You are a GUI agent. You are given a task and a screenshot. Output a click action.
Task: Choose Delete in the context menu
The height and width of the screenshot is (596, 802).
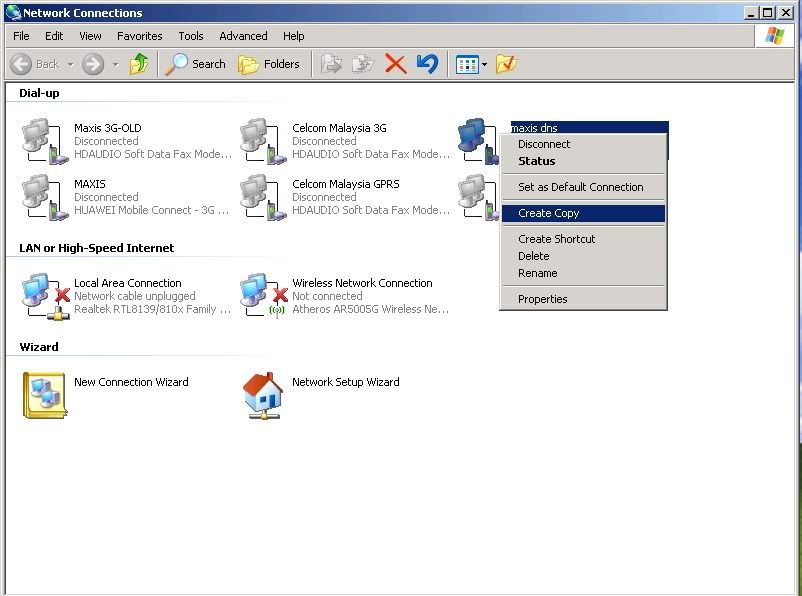(x=583, y=256)
